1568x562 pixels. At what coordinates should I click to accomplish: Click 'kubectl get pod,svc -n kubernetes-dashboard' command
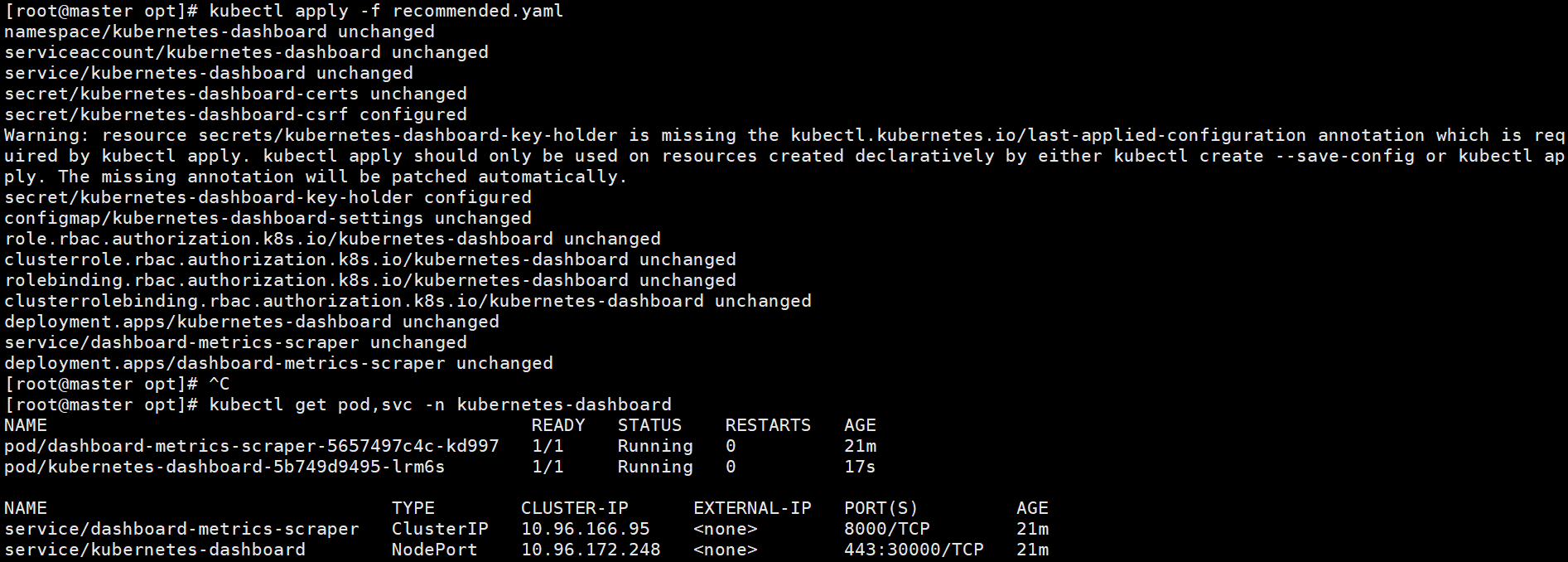(440, 405)
